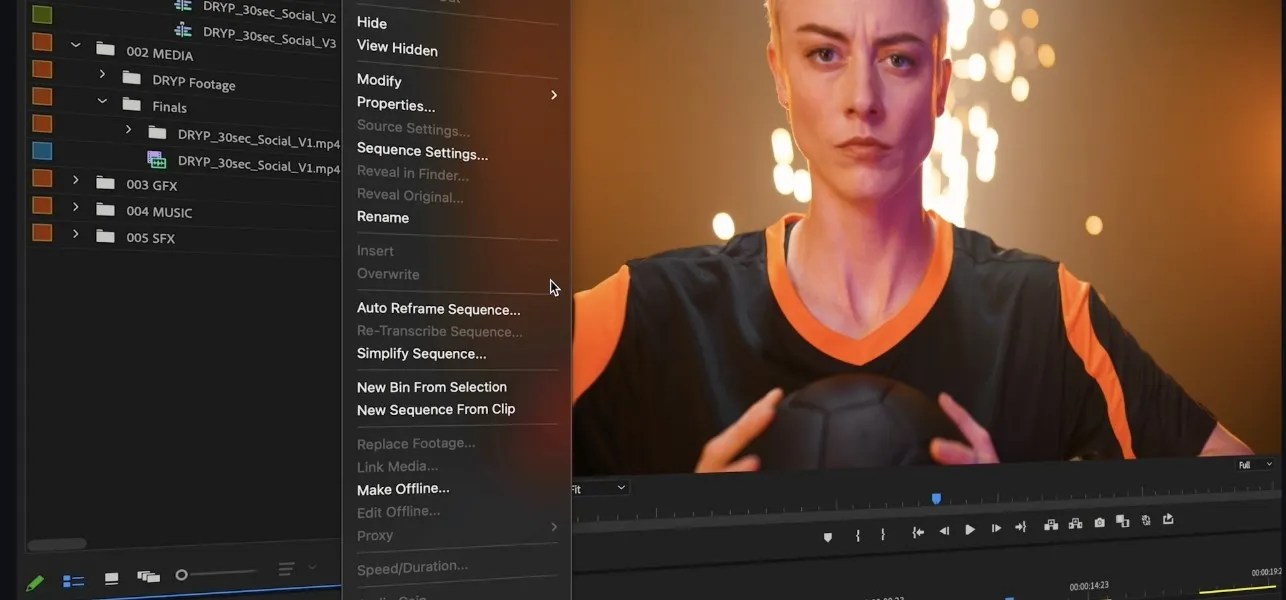Collapse the 002 MEDIA folder
Screen dimensions: 1286x600
[75, 45]
